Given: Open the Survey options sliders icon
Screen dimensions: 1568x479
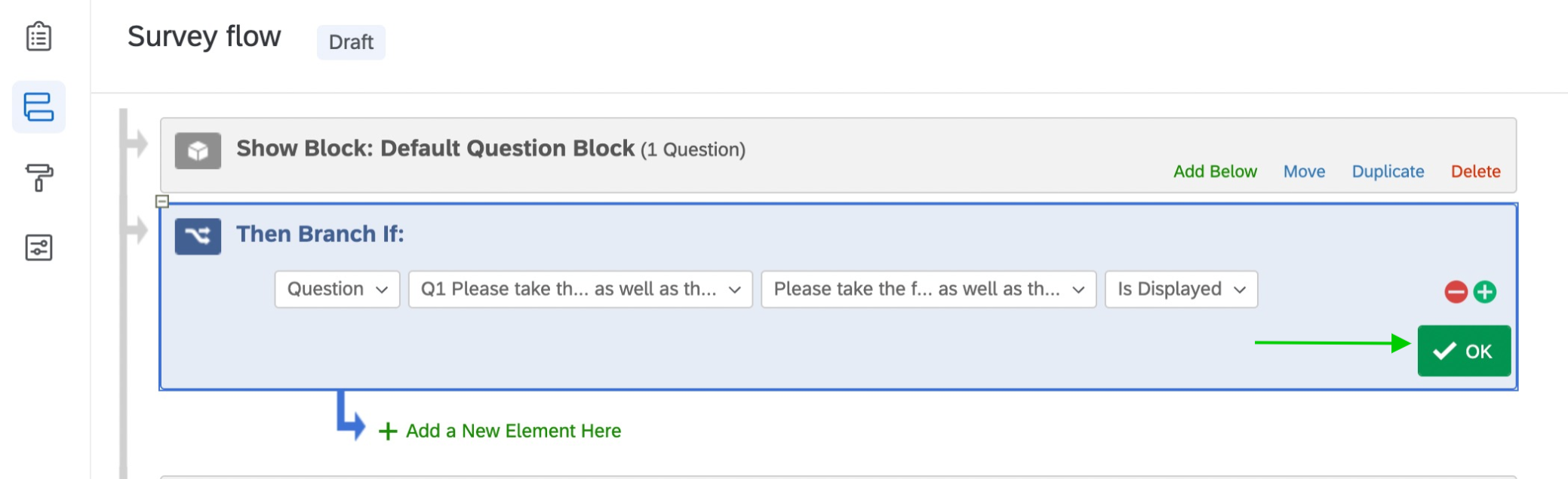Looking at the screenshot, I should (x=38, y=247).
